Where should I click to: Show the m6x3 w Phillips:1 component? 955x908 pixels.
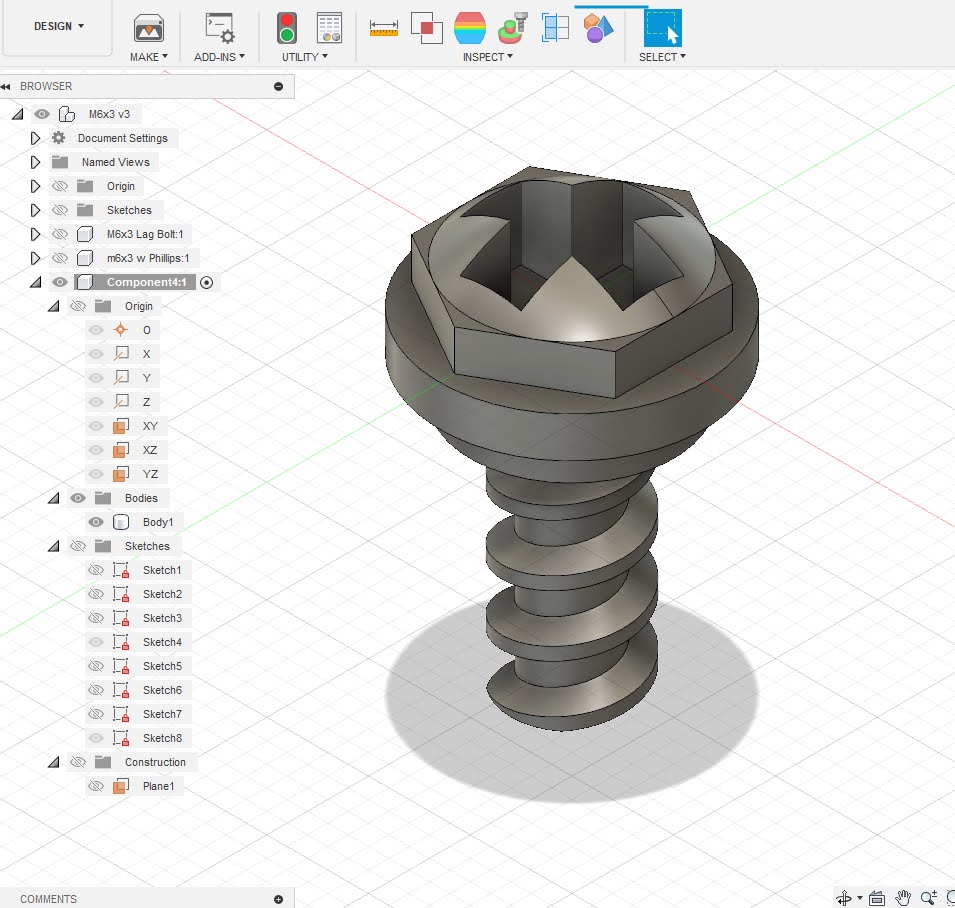60,258
